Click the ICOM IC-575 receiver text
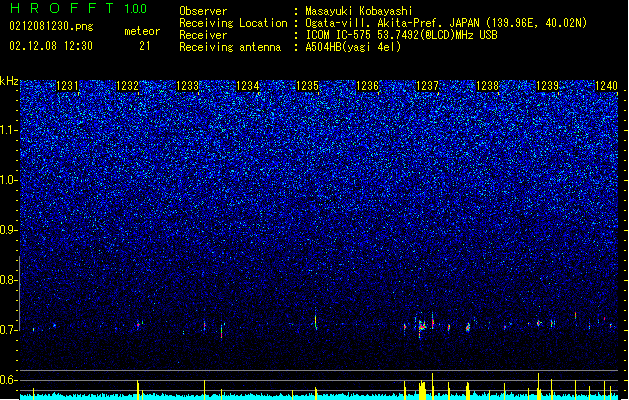 click(x=401, y=35)
